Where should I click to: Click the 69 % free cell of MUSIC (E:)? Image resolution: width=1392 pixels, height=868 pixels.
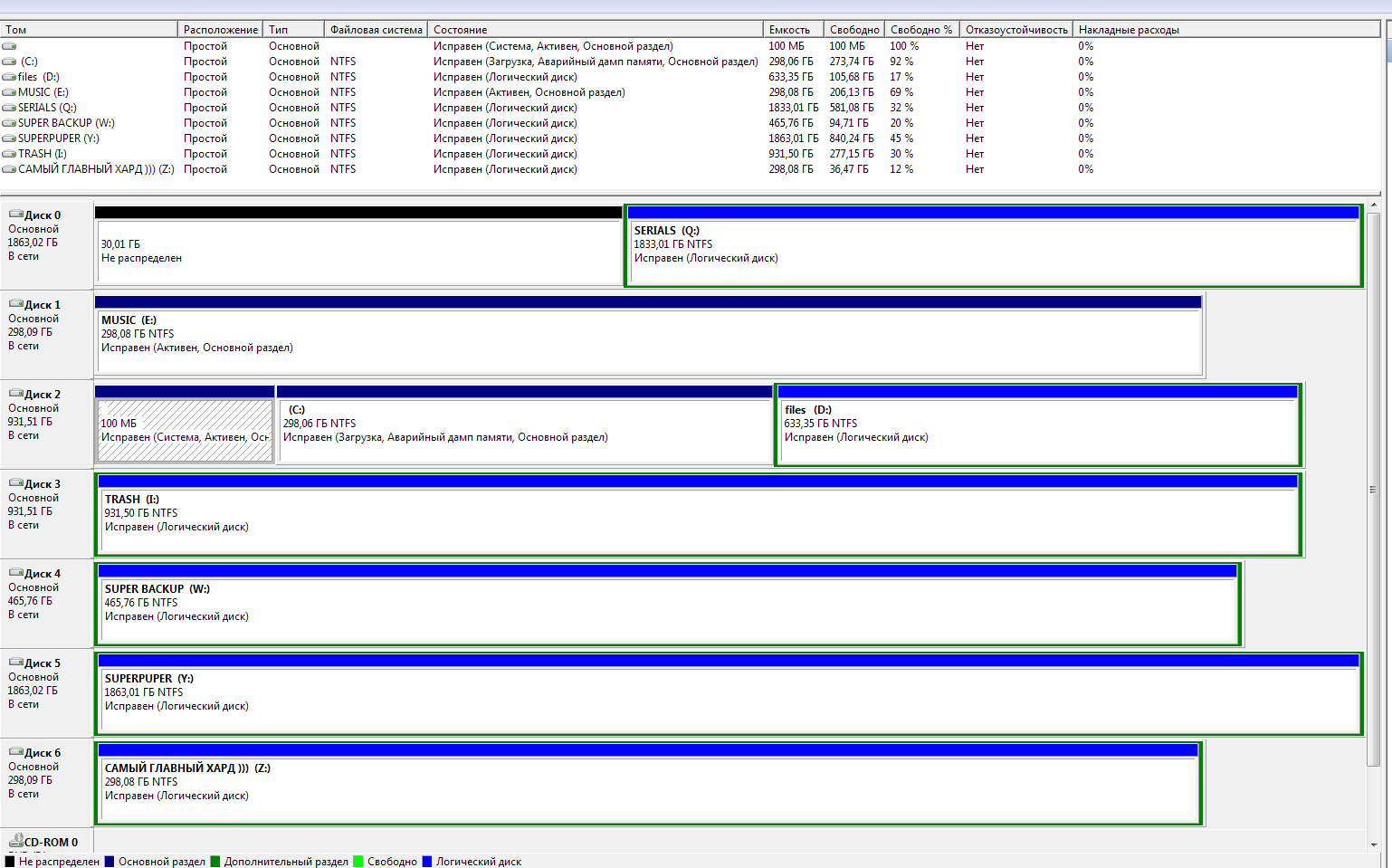901,92
